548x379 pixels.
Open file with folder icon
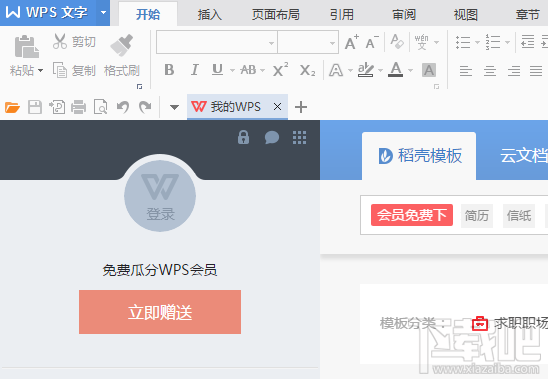coord(12,107)
